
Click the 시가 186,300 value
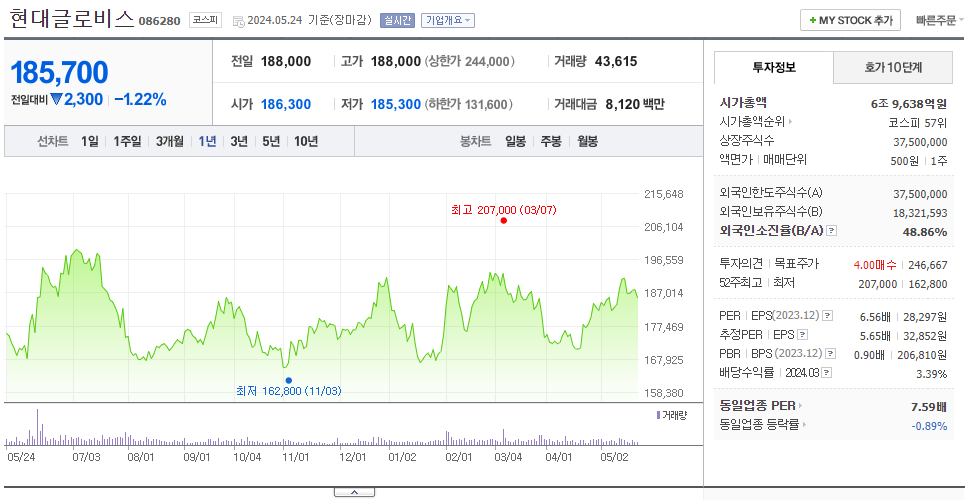pyautogui.click(x=286, y=104)
